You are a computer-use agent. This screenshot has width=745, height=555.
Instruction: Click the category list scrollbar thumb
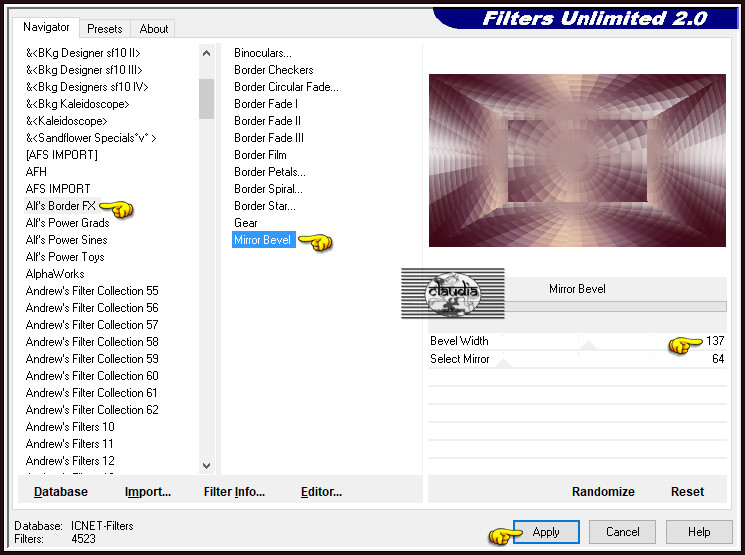tap(206, 99)
